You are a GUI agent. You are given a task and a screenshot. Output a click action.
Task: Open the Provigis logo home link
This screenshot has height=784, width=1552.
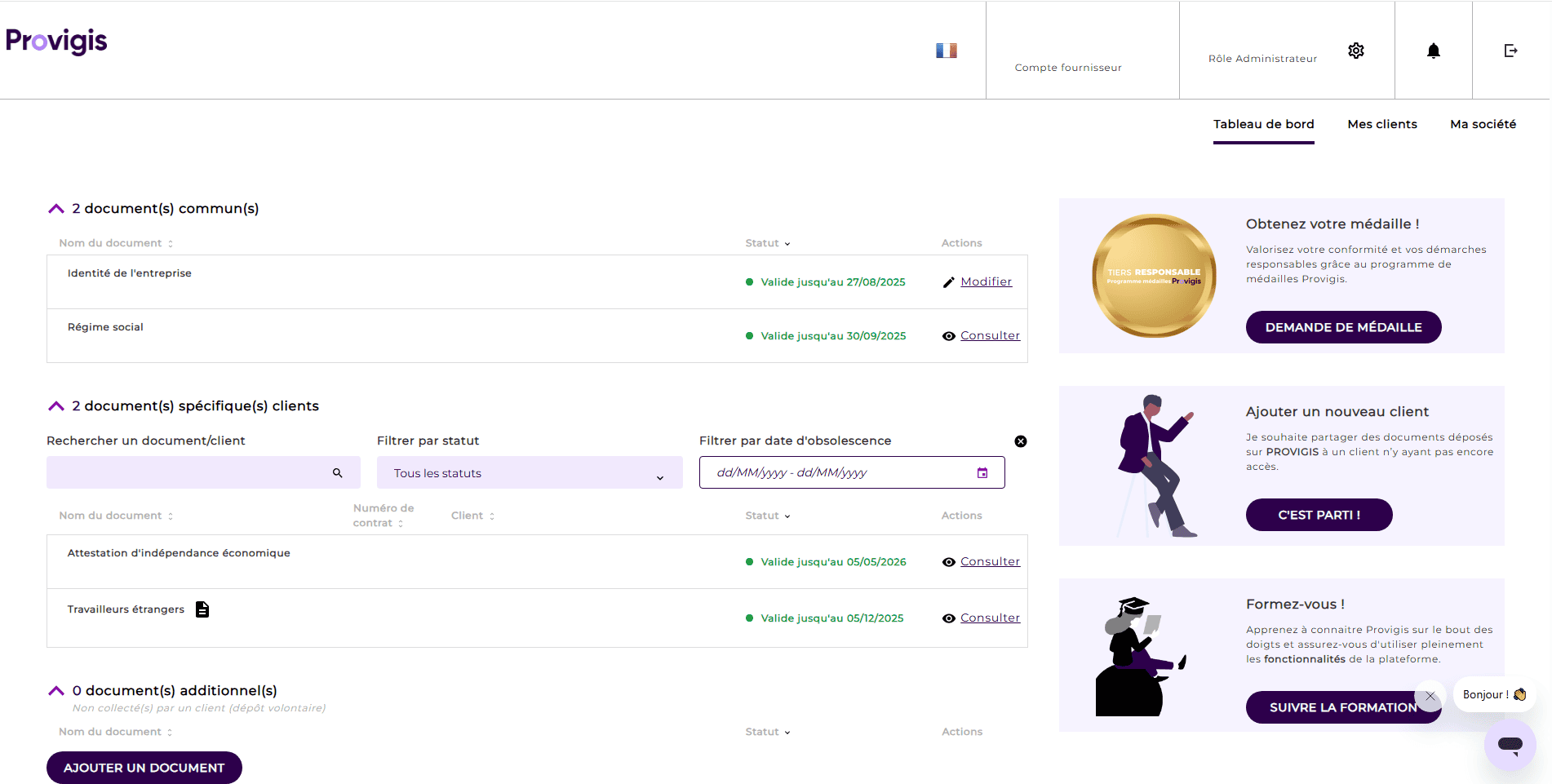tap(56, 41)
